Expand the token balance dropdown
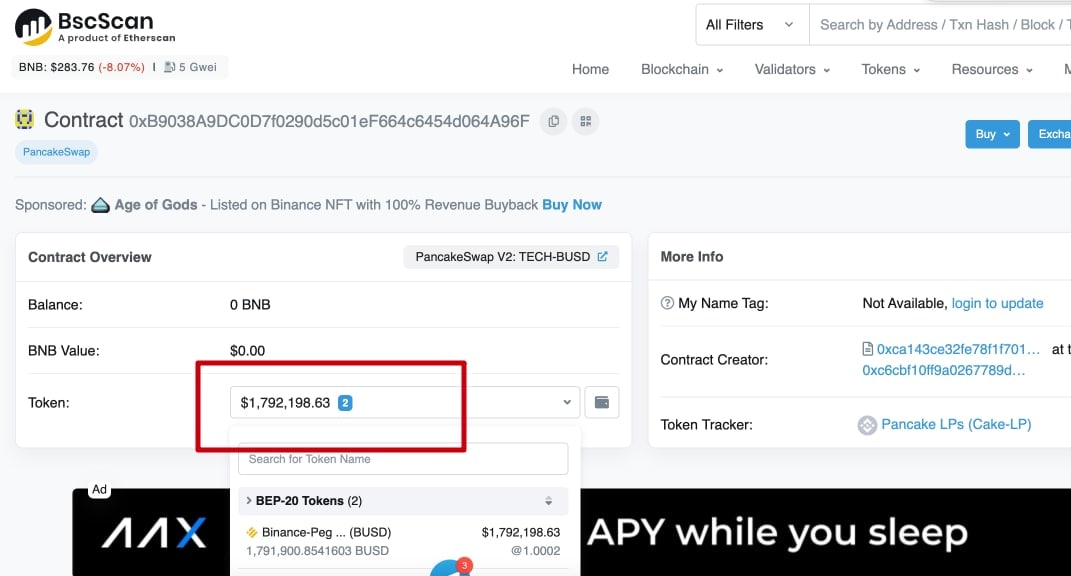 tap(405, 402)
